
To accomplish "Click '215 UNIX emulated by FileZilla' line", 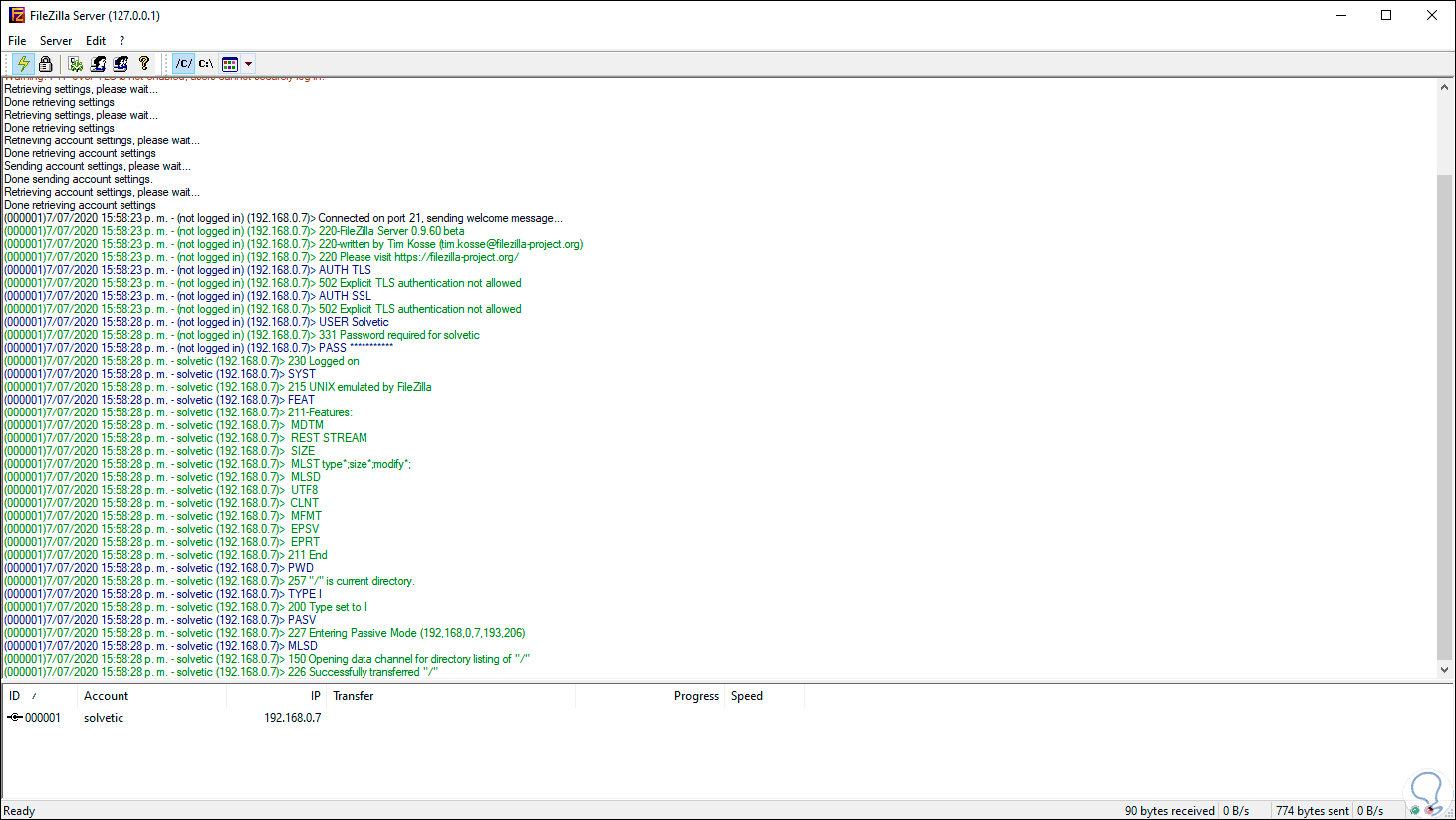I will tap(218, 387).
